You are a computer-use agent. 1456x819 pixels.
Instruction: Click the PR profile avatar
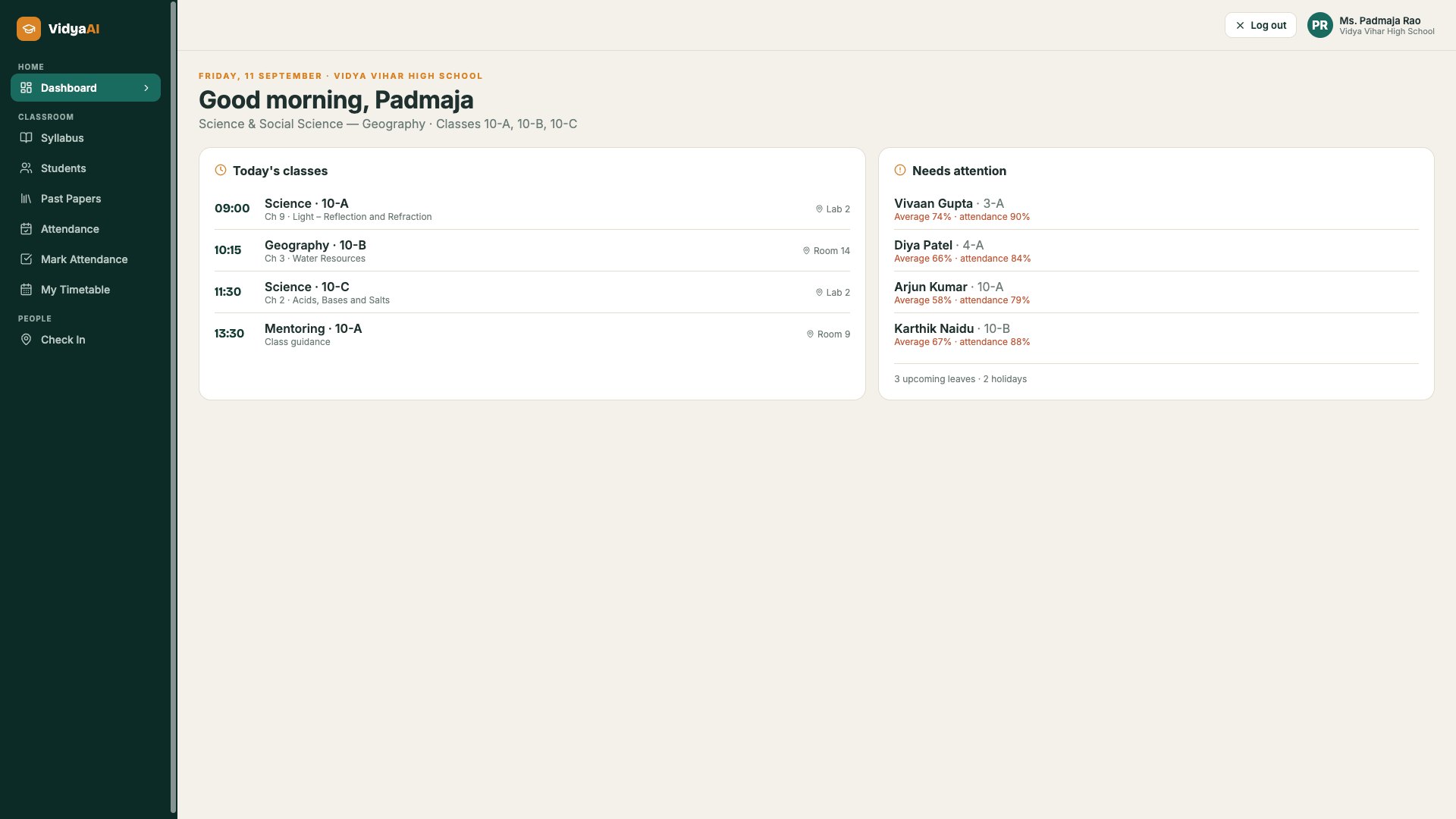click(1320, 25)
